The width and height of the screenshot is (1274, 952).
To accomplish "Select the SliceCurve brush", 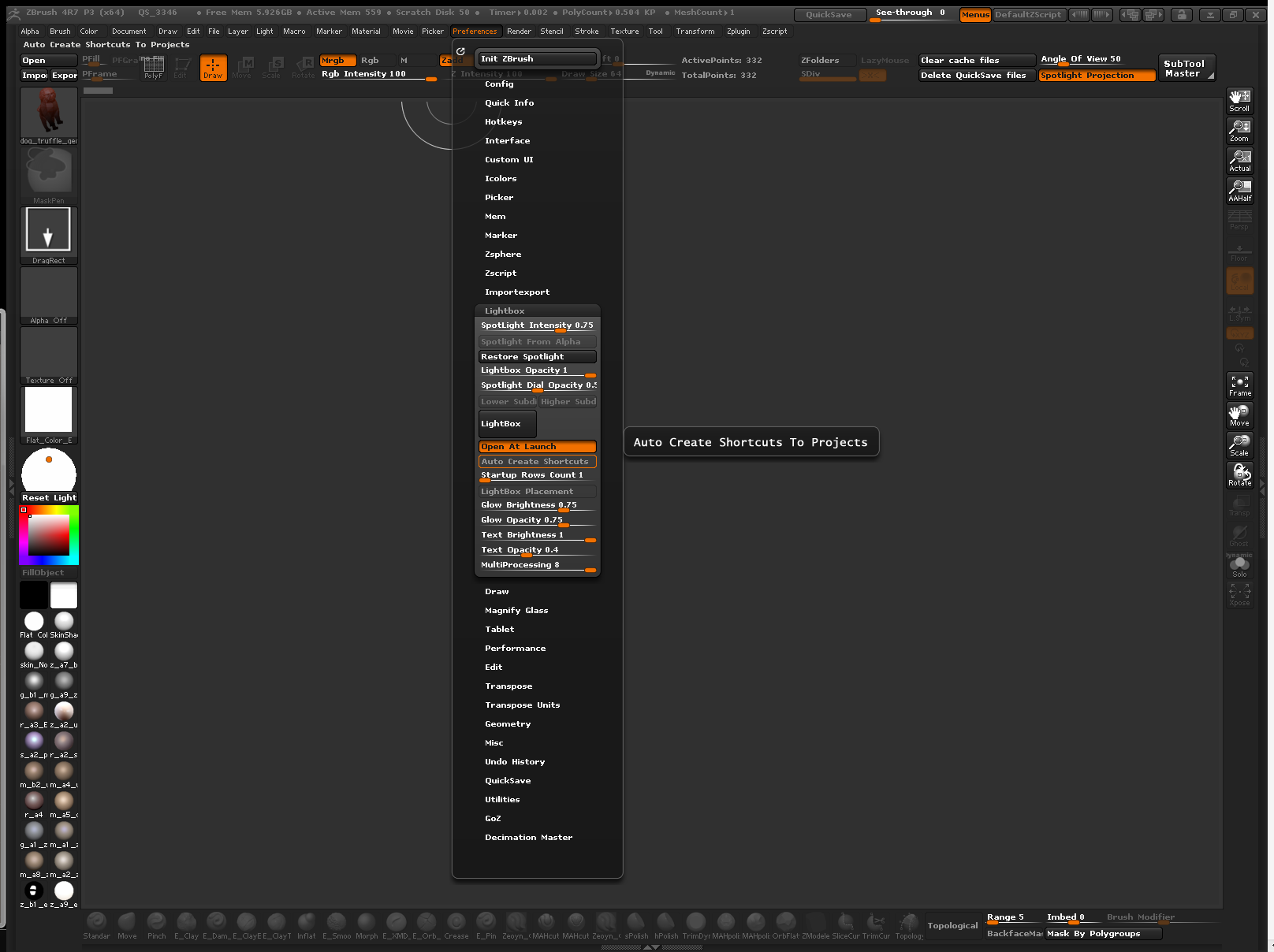I will pyautogui.click(x=846, y=926).
